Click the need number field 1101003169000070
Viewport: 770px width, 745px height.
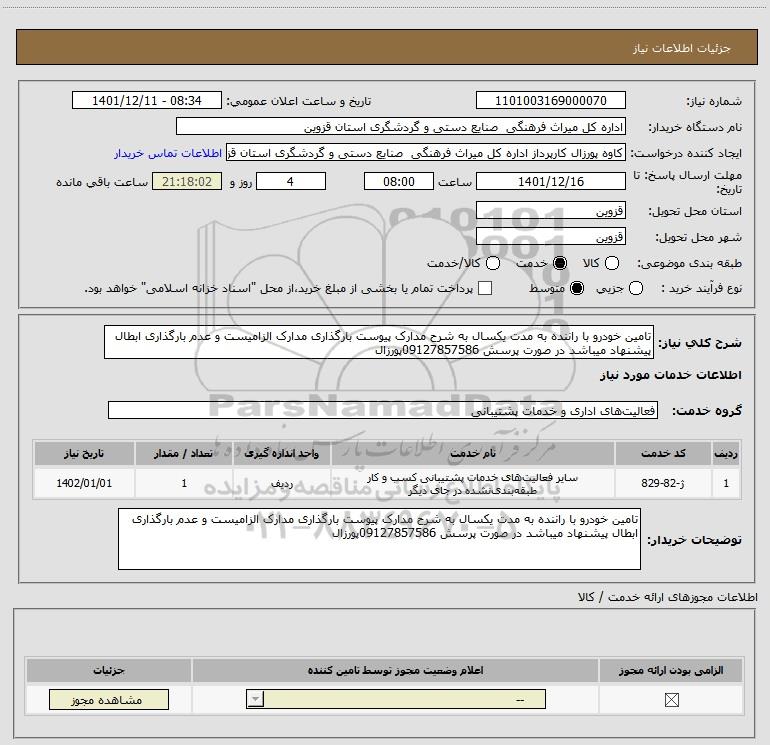point(550,100)
